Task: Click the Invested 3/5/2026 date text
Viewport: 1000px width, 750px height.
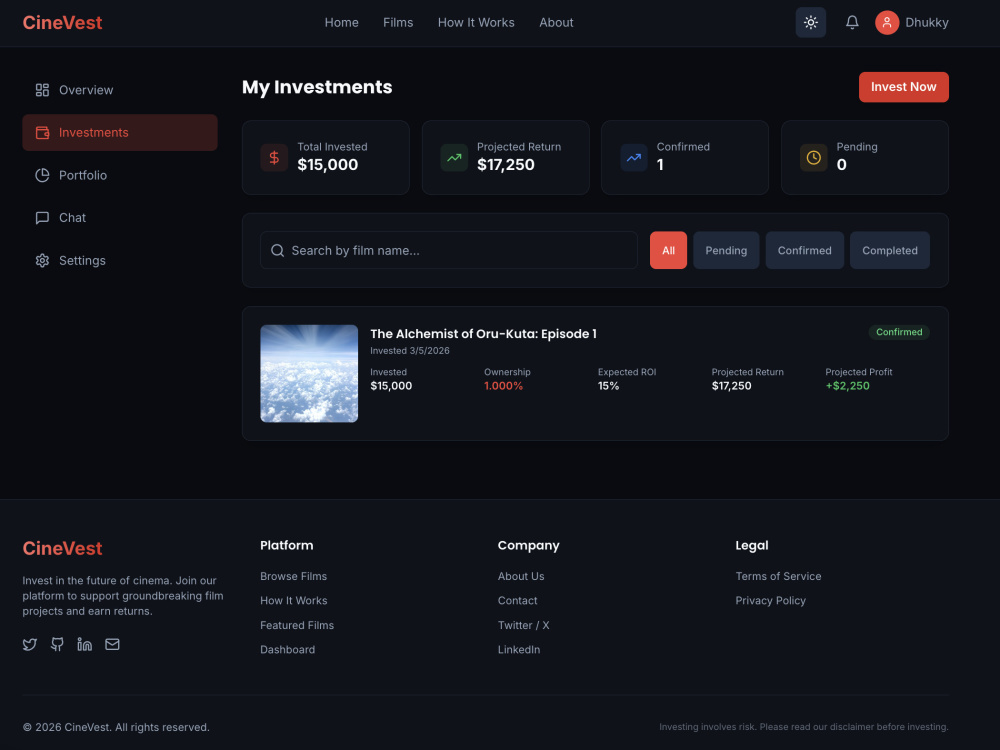Action: 409,351
